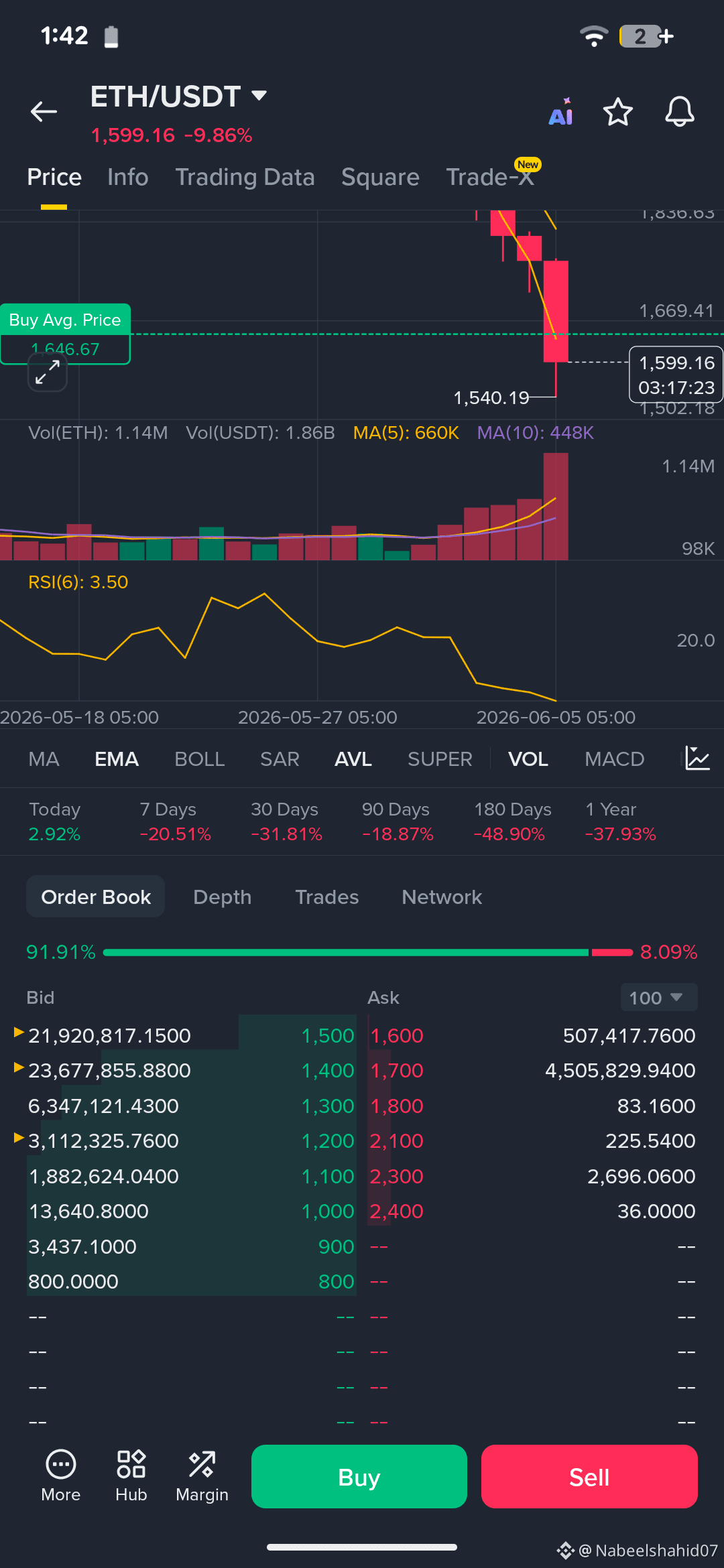Open the Trading Data tab

pyautogui.click(x=245, y=177)
